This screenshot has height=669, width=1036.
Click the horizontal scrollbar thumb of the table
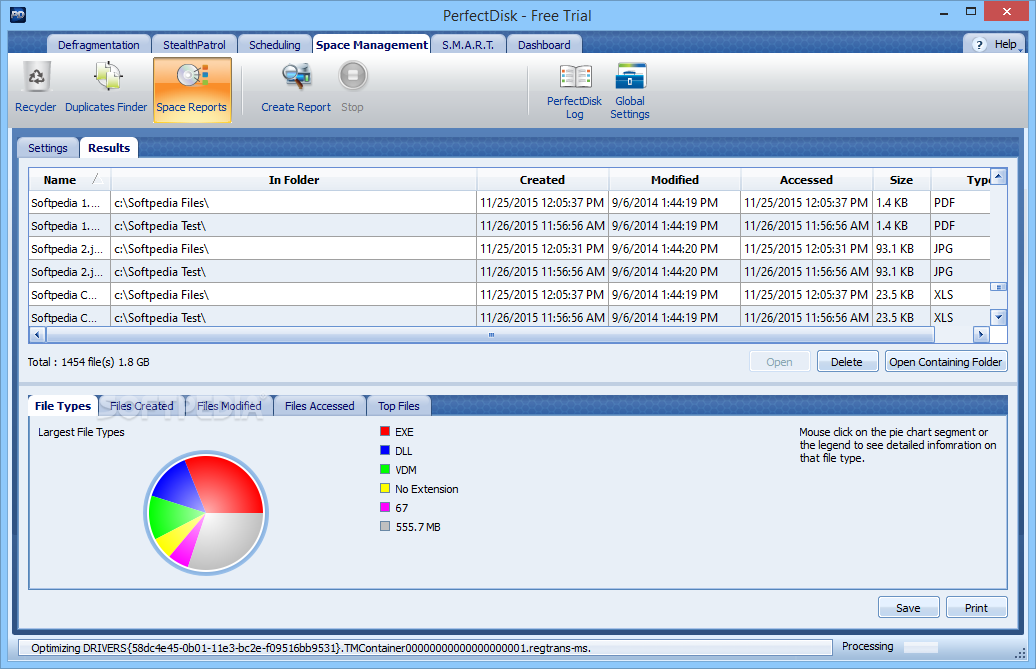[490, 335]
